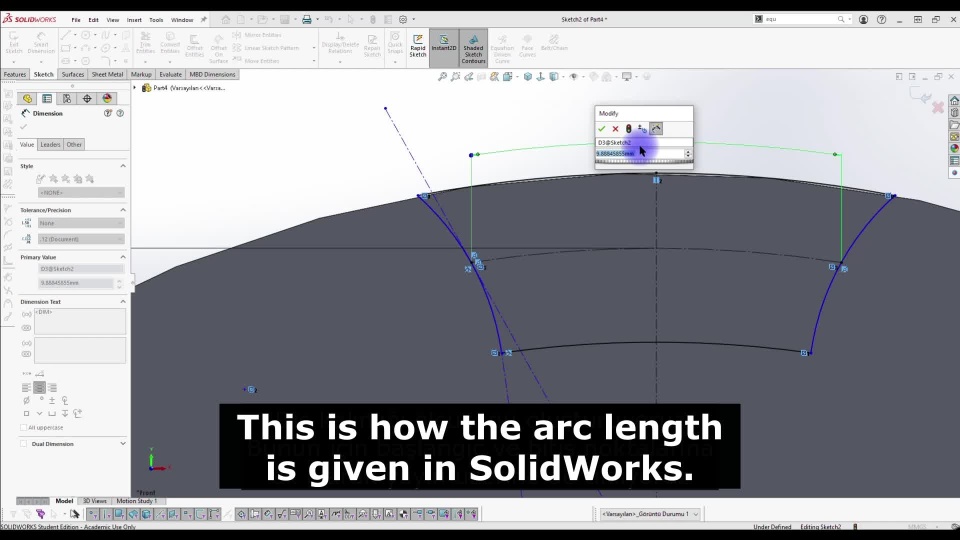Image resolution: width=960 pixels, height=540 pixels.
Task: Select right justify for dimension text
Action: [52, 388]
